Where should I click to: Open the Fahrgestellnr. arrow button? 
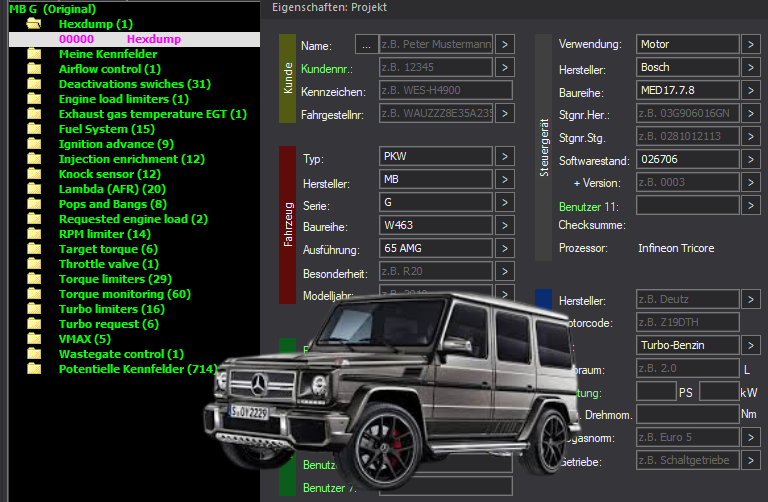504,113
